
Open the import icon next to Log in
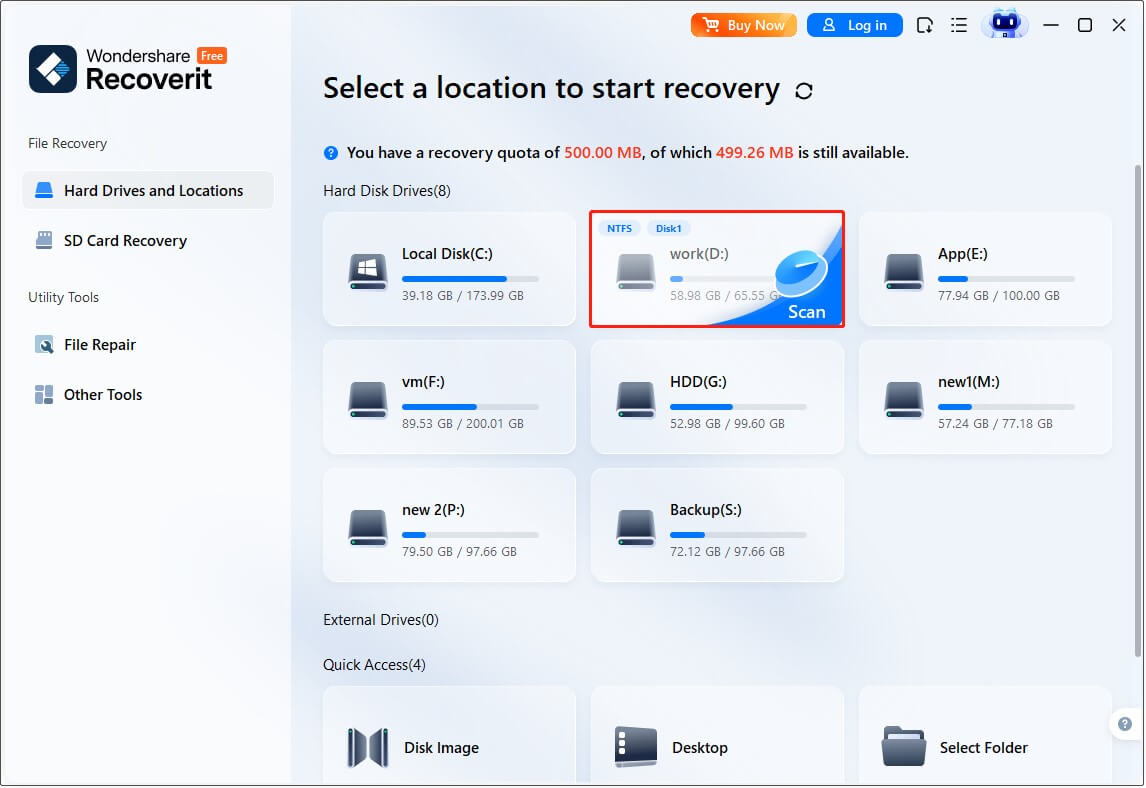[x=925, y=26]
